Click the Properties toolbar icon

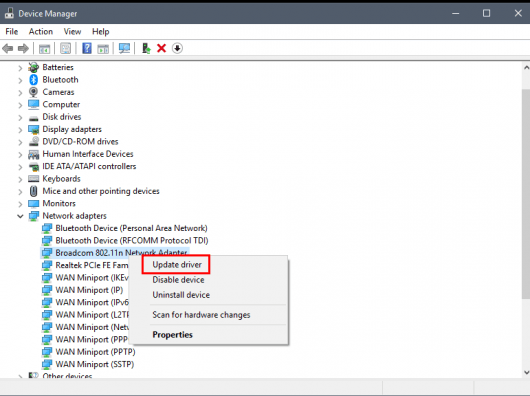point(66,48)
